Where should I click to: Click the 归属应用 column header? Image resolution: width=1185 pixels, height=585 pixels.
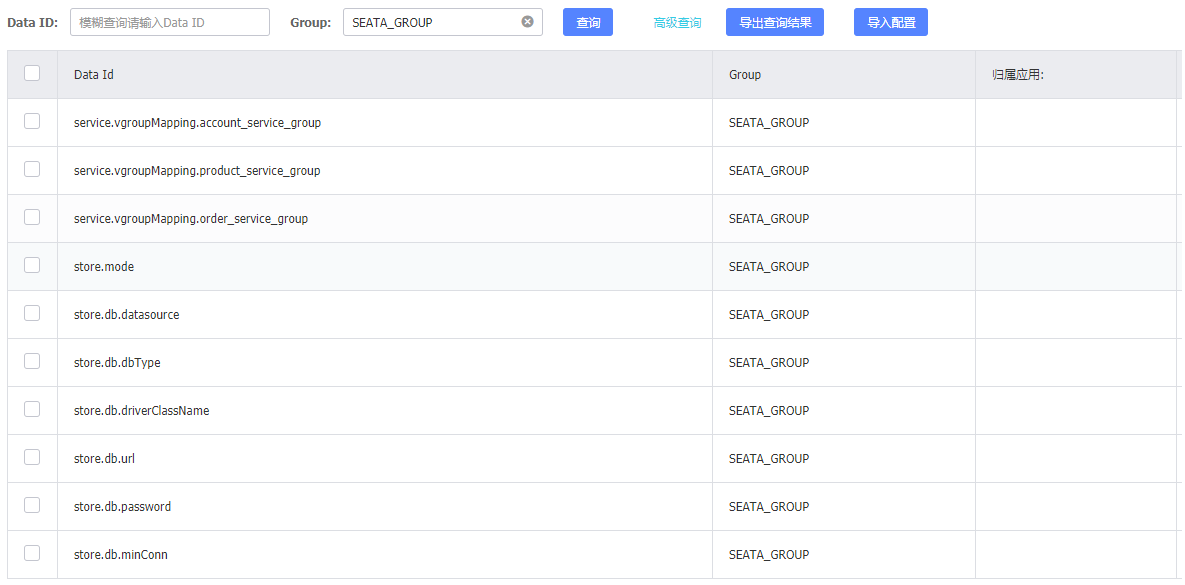(x=1075, y=75)
